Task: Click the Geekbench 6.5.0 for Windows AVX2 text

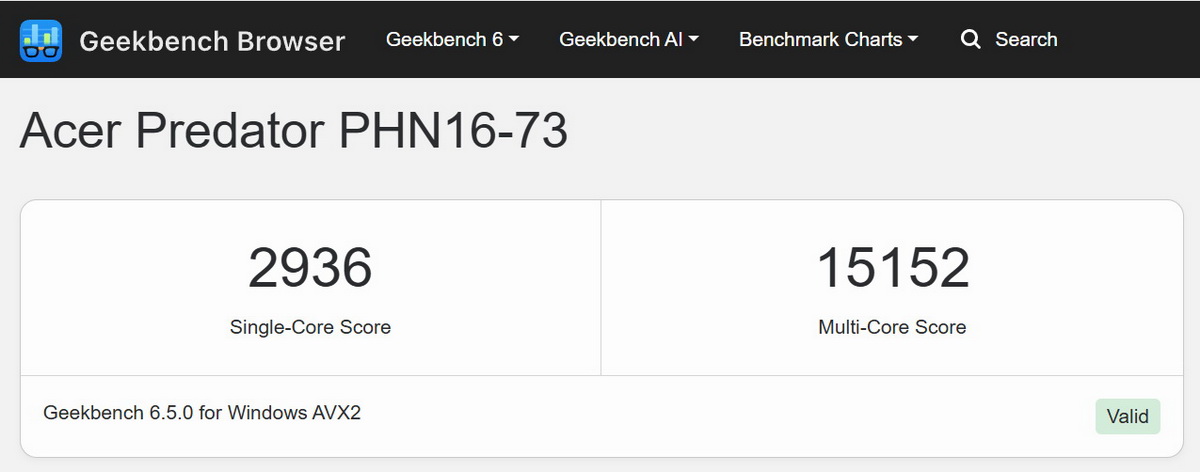Action: pos(202,412)
